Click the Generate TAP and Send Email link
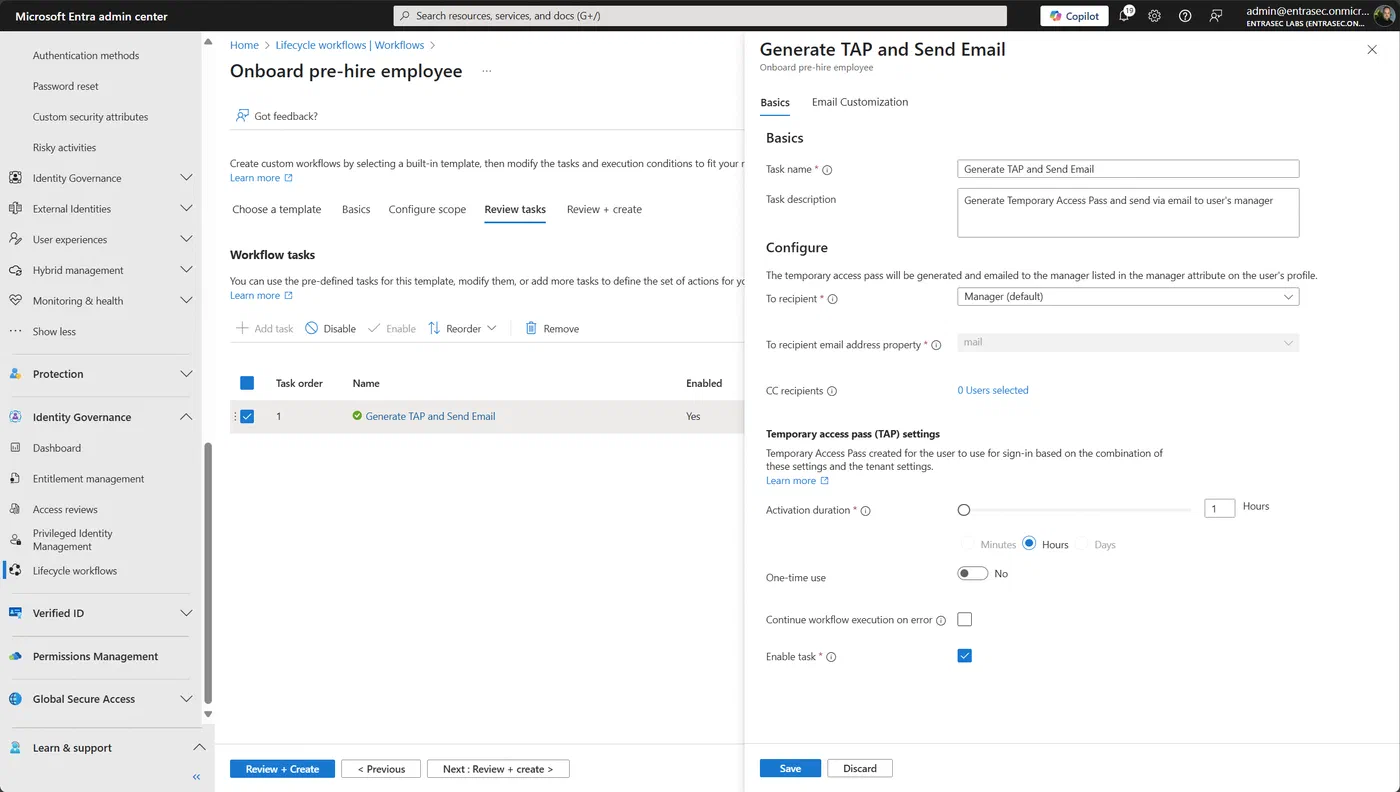Image resolution: width=1400 pixels, height=792 pixels. pos(430,417)
